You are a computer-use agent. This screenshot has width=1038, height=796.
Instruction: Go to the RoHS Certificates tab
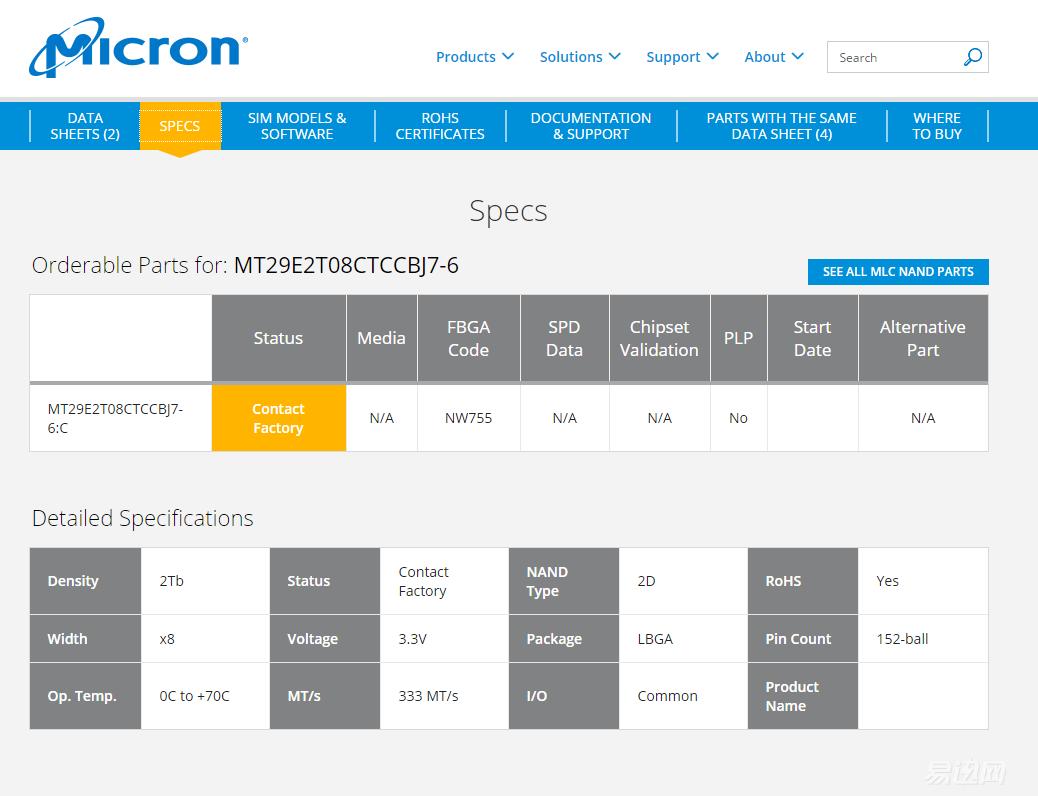pyautogui.click(x=440, y=126)
